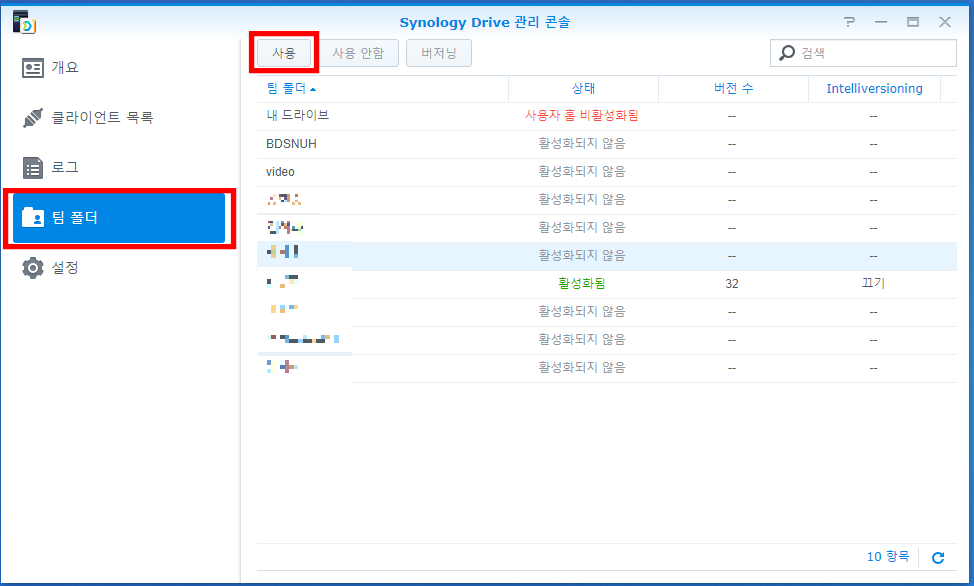Select the video folder row
The image size is (974, 586).
coord(607,172)
